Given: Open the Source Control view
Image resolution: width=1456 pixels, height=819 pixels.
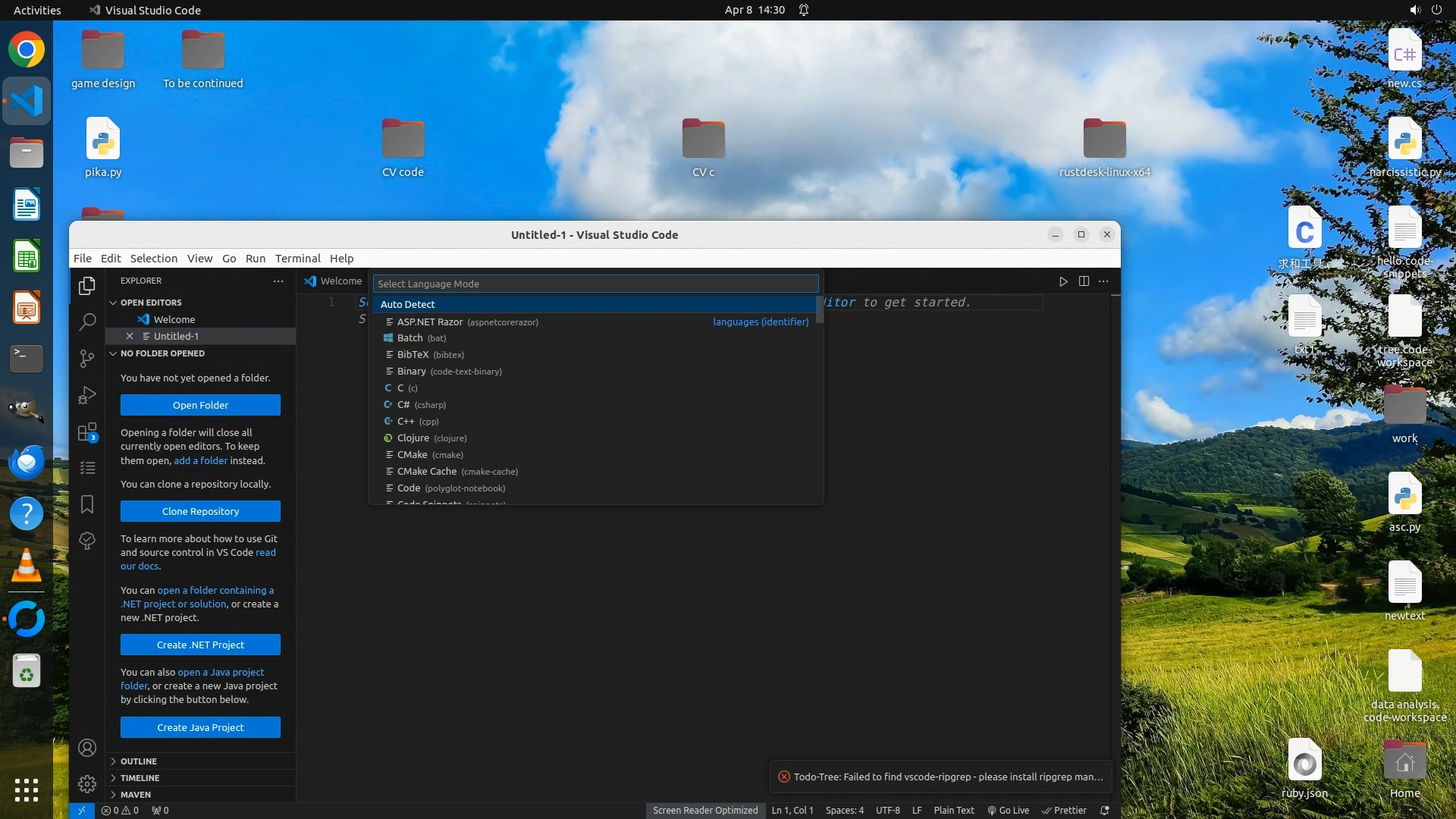Looking at the screenshot, I should (87, 358).
